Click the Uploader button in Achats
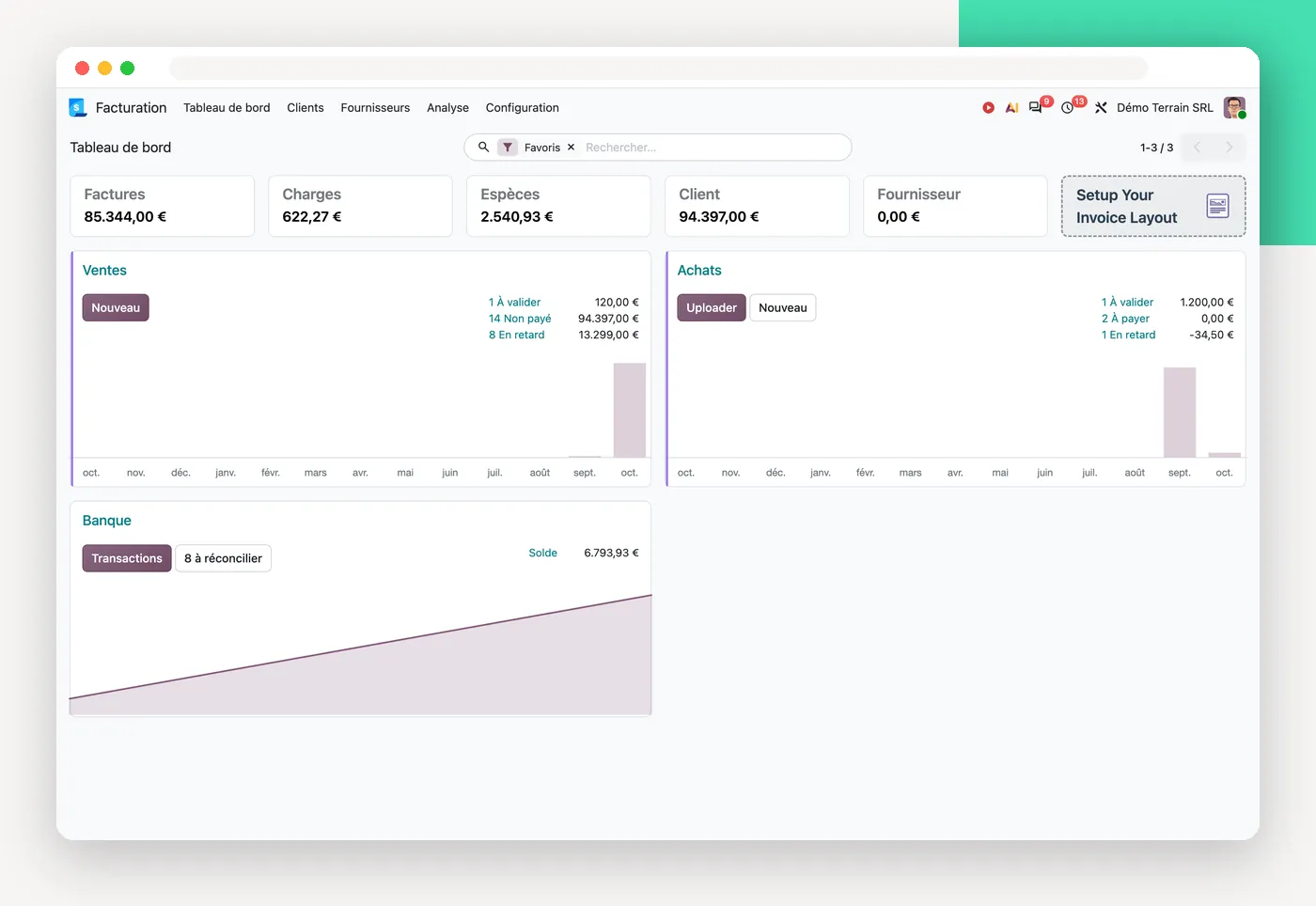Image resolution: width=1316 pixels, height=906 pixels. click(x=712, y=308)
